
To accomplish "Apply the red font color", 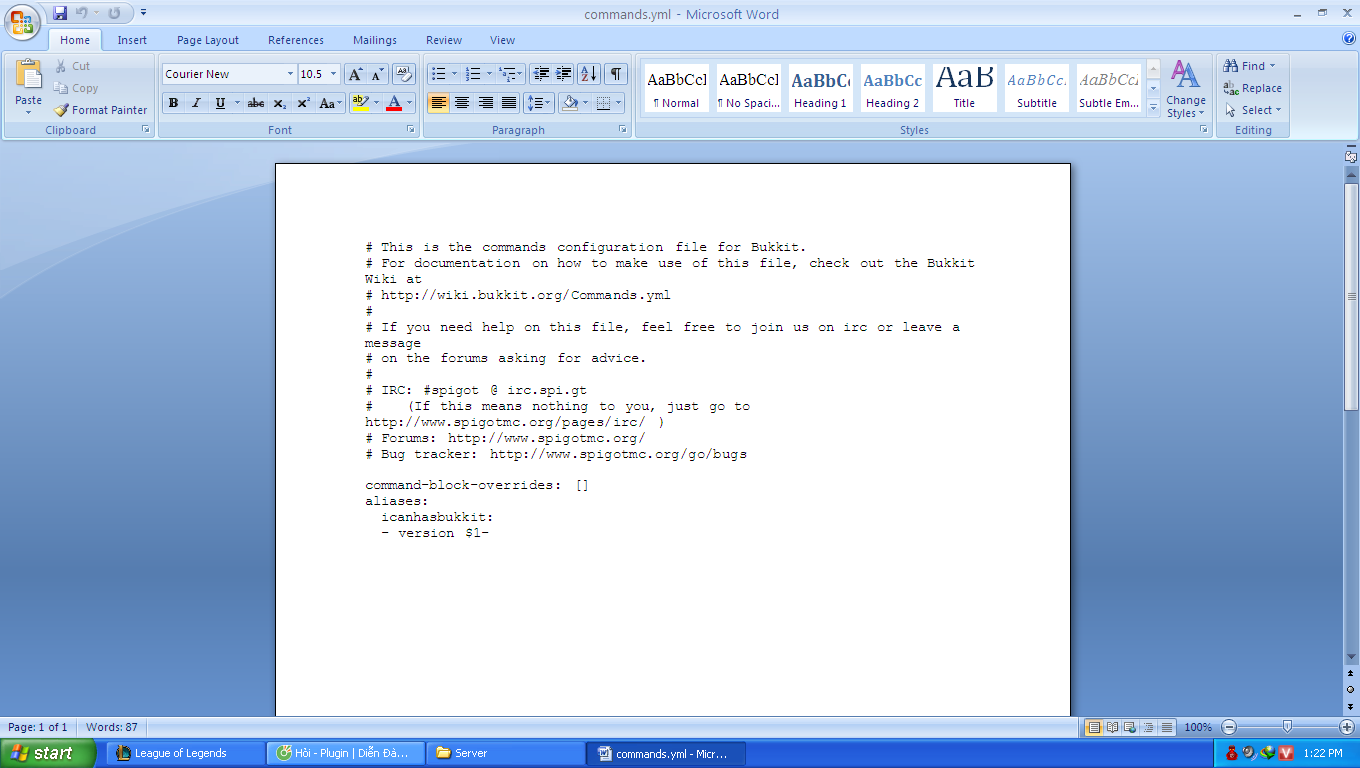I will click(x=394, y=103).
